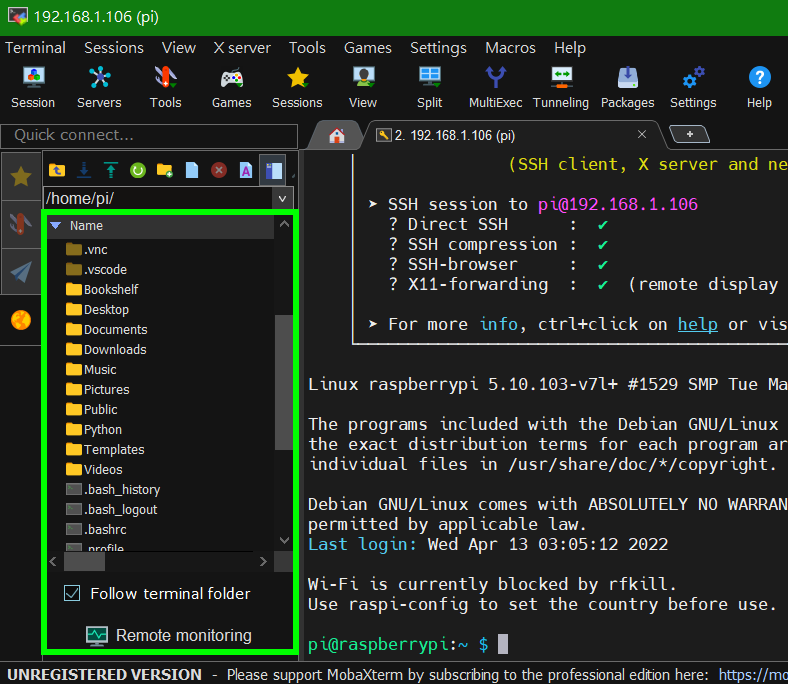
Task: Open the Session toolbar icon
Action: 33,88
